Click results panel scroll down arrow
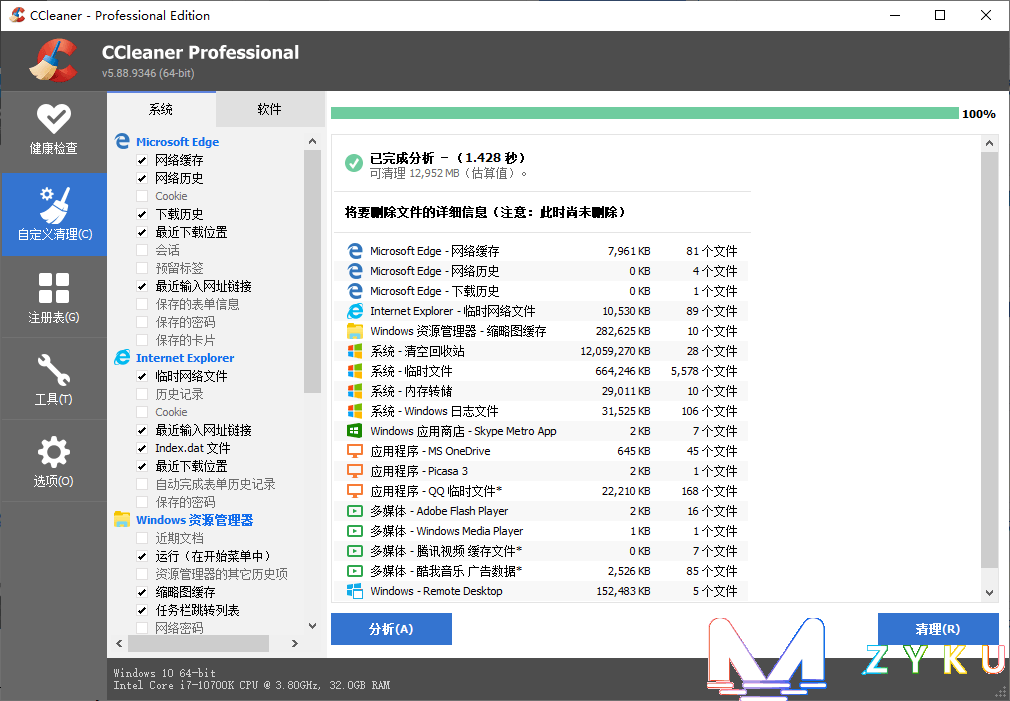 (x=990, y=593)
